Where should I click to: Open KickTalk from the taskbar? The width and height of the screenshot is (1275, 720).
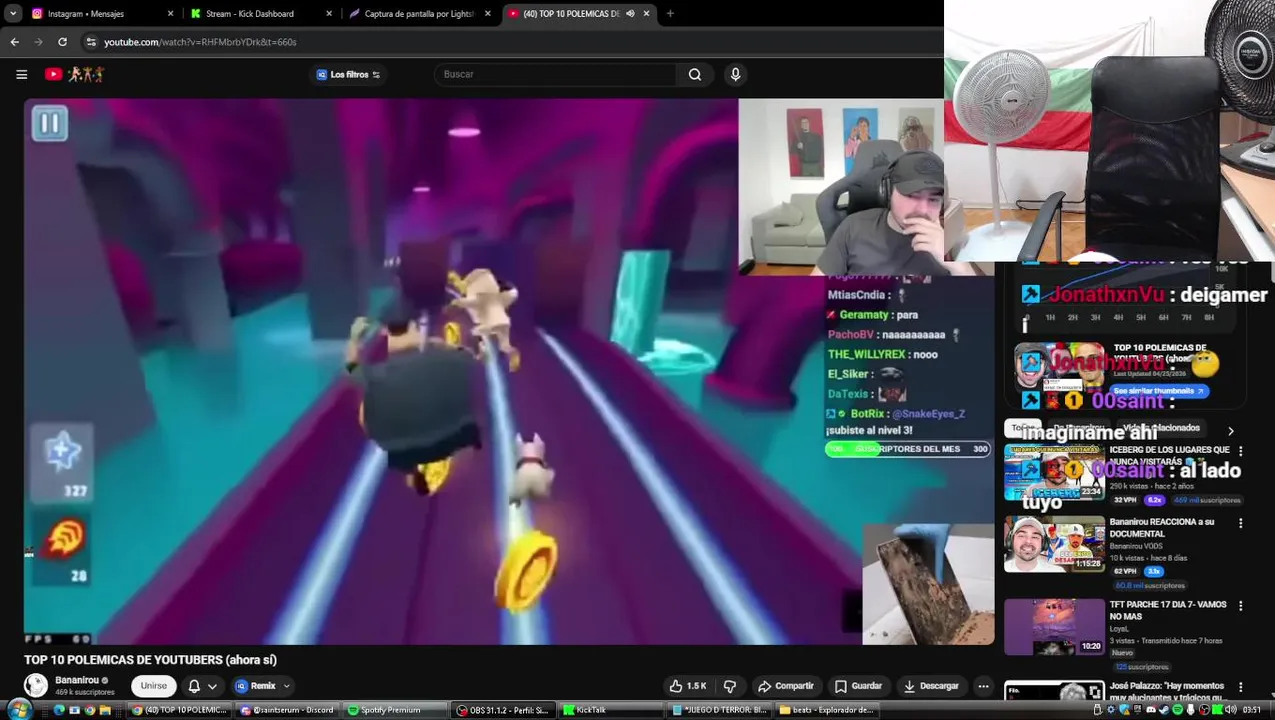click(x=611, y=710)
